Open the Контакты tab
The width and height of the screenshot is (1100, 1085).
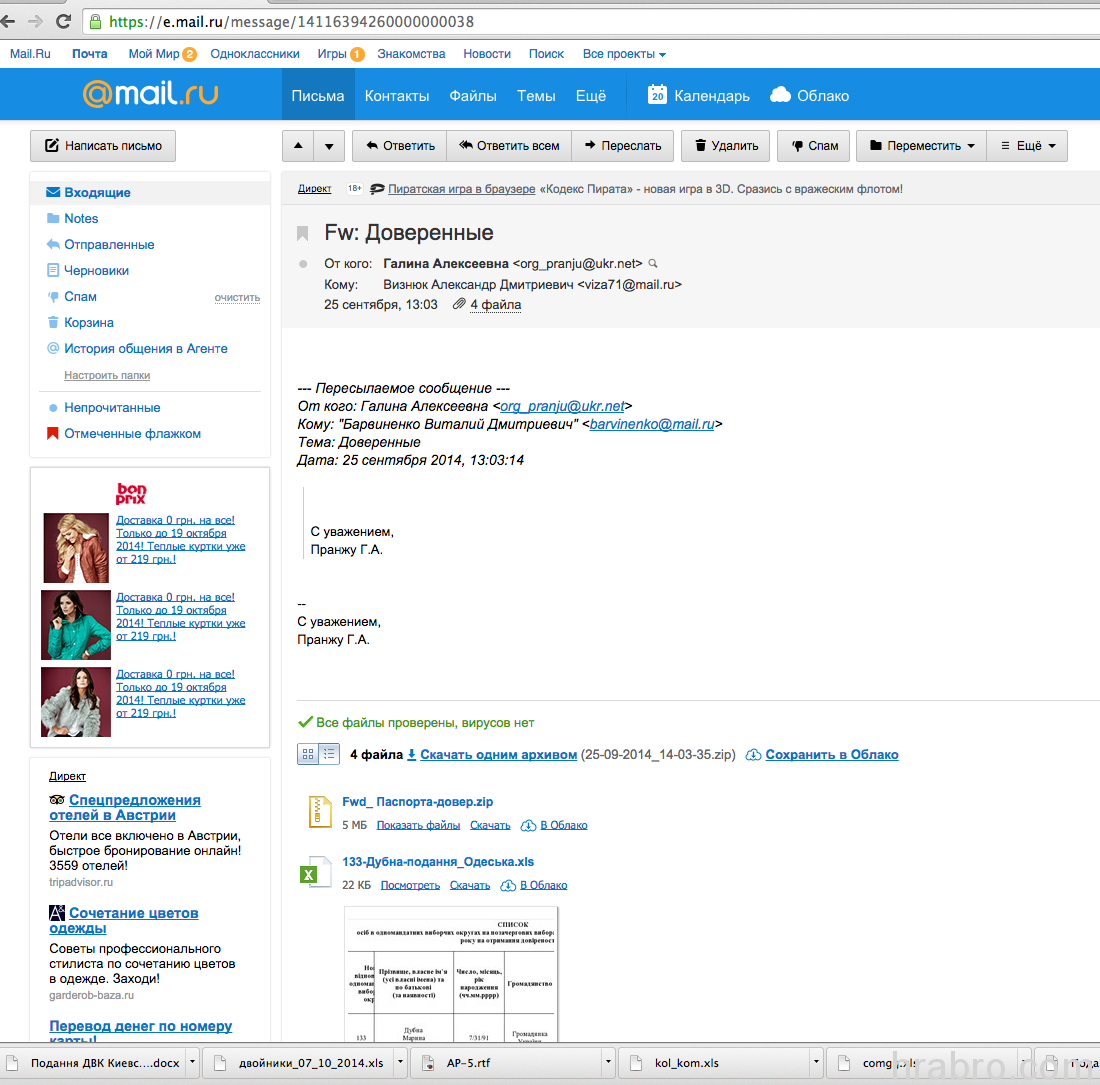click(x=397, y=96)
